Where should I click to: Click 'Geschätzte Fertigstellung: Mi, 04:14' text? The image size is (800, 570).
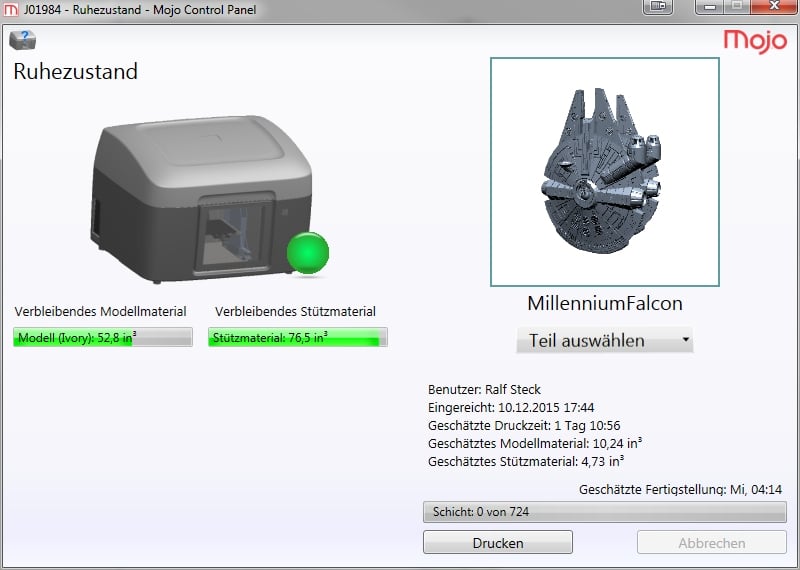[680, 489]
